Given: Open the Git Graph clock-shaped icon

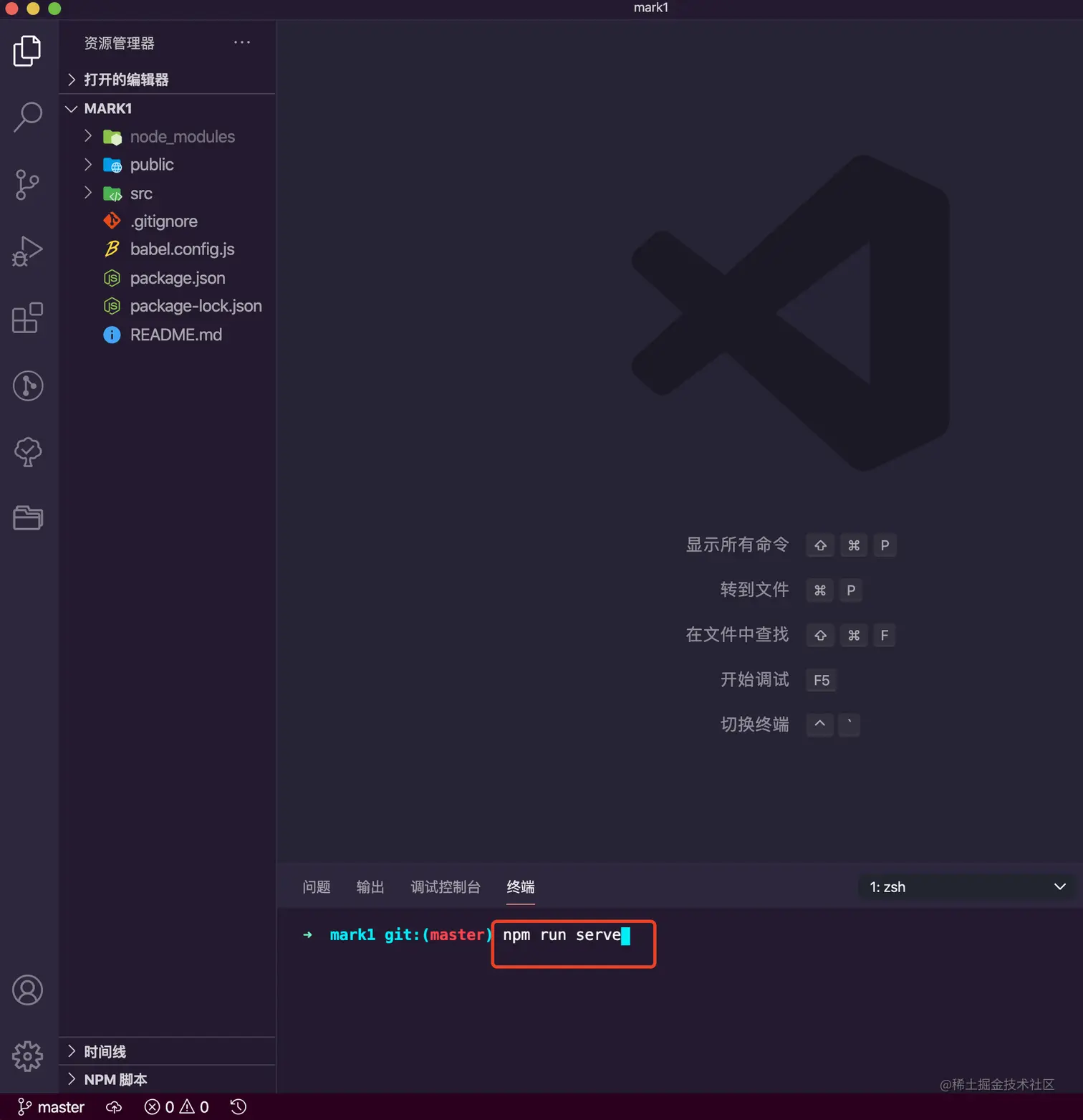Looking at the screenshot, I should (x=28, y=386).
